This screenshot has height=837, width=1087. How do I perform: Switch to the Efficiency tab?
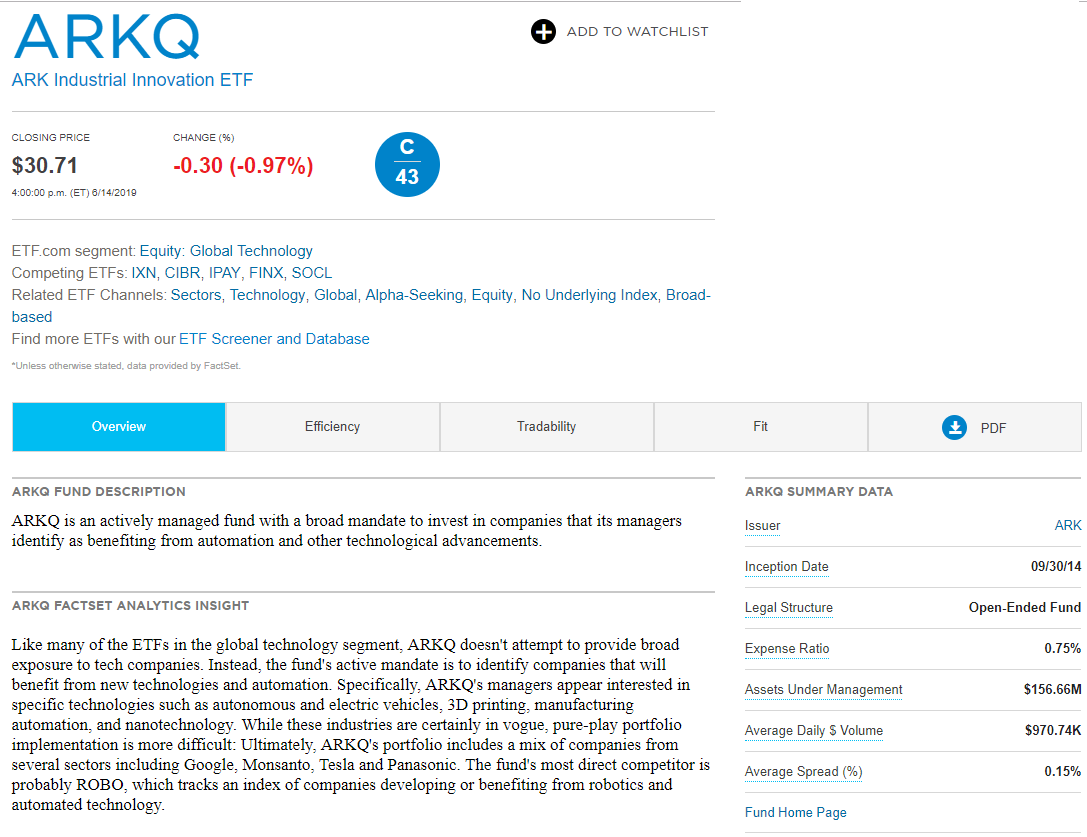[333, 426]
